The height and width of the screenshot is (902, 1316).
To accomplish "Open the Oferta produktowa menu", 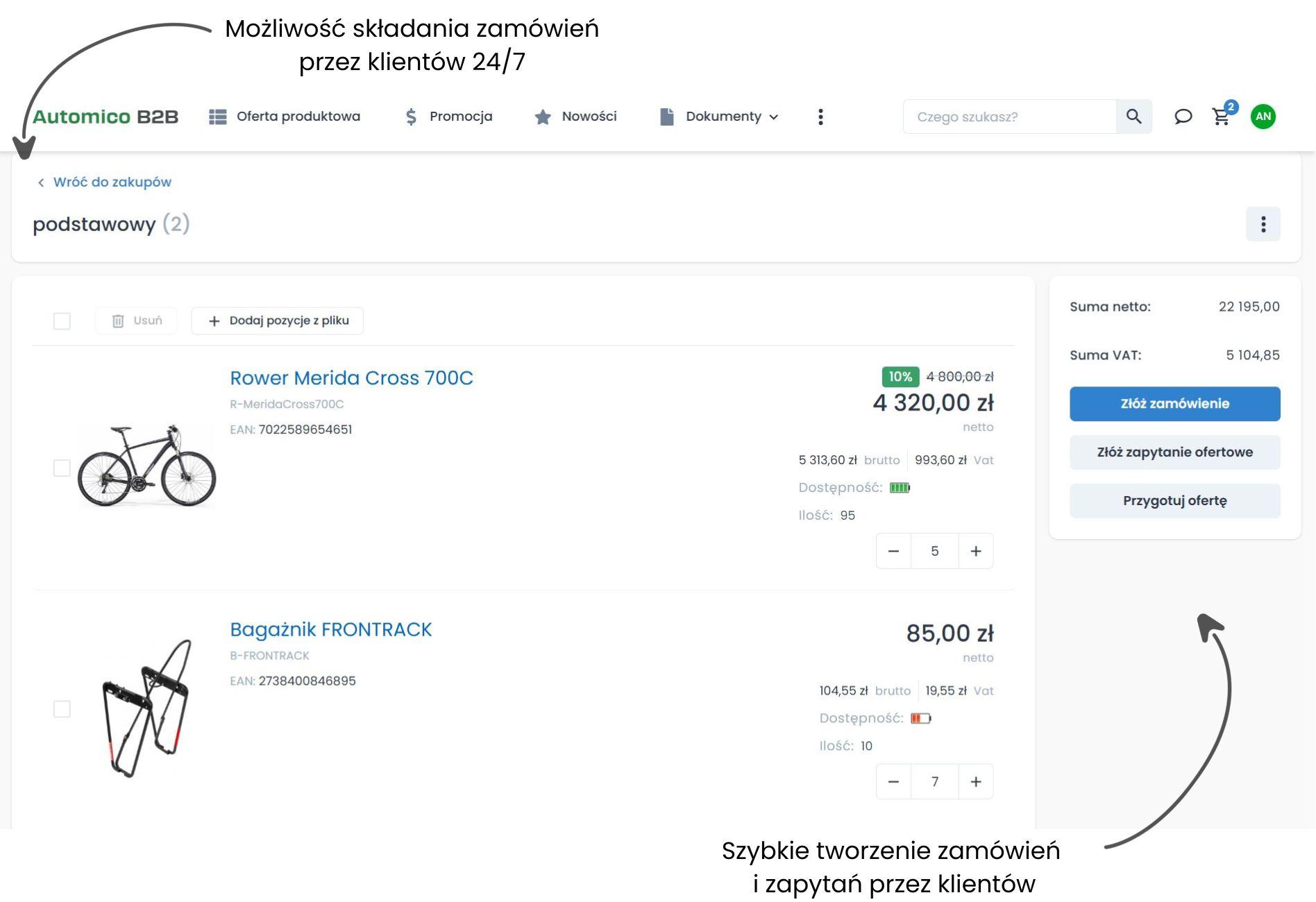I will click(x=298, y=117).
